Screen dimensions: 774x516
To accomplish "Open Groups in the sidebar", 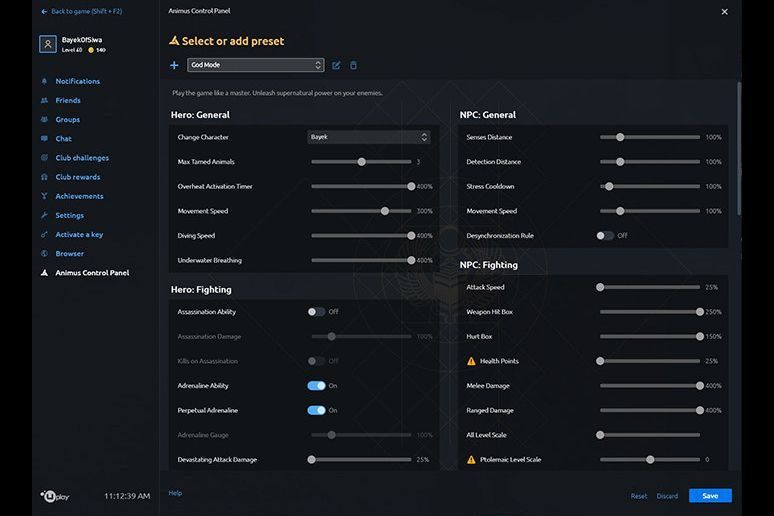I will 67,119.
